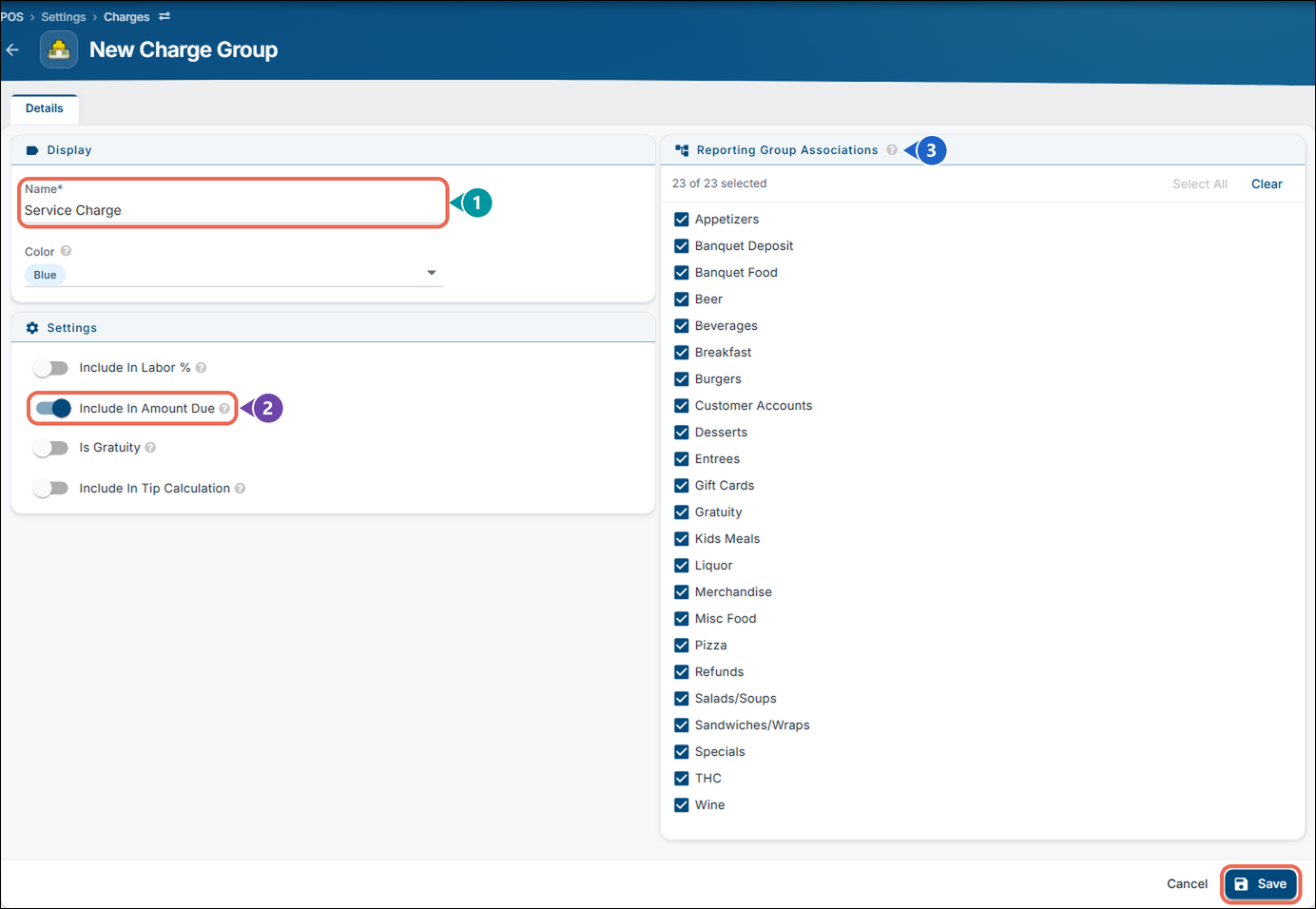Uncheck the THC checkbox
The height and width of the screenshot is (909, 1316).
[x=681, y=778]
